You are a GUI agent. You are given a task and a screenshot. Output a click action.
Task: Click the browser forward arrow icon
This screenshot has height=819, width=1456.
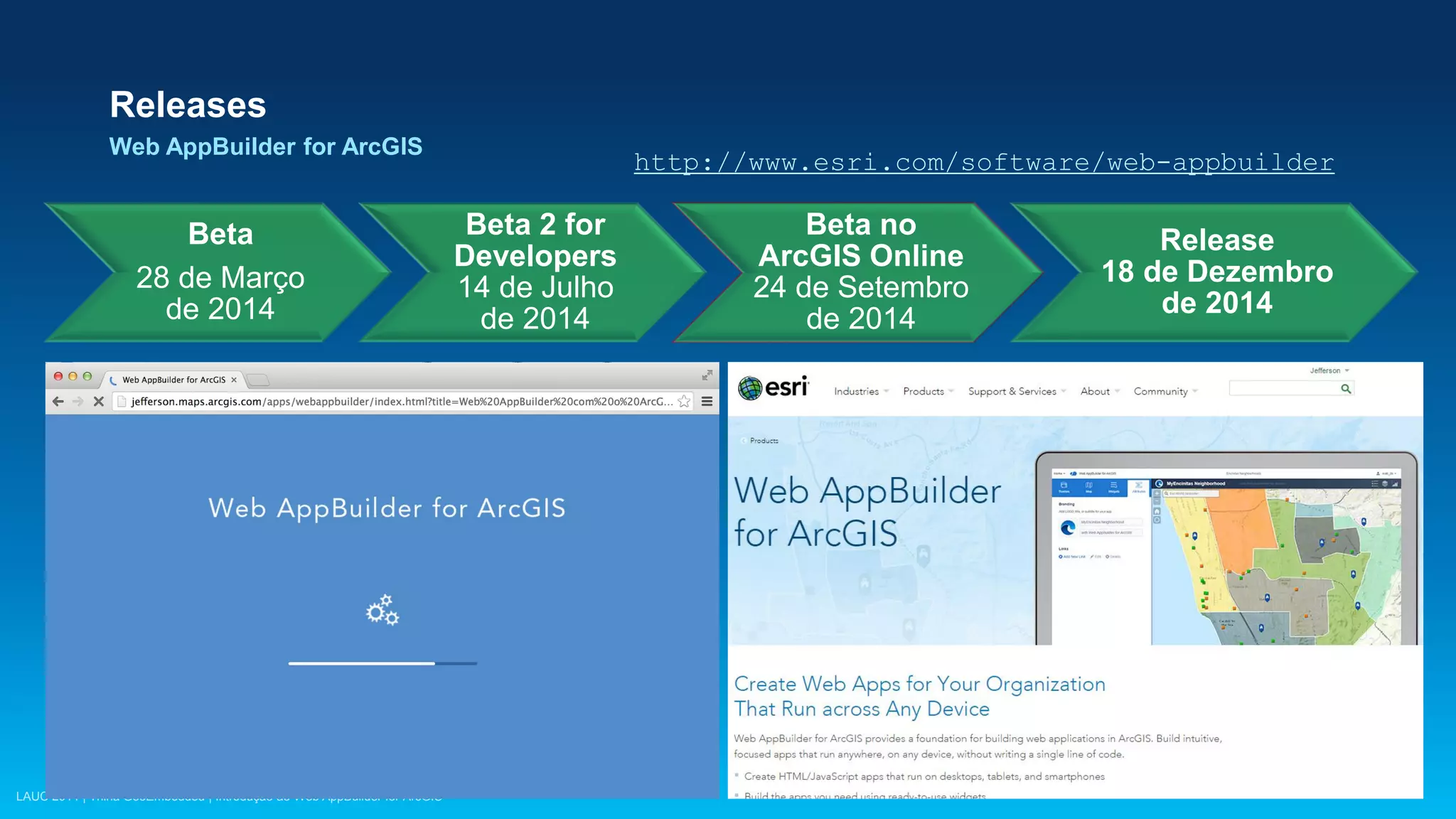pos(78,402)
